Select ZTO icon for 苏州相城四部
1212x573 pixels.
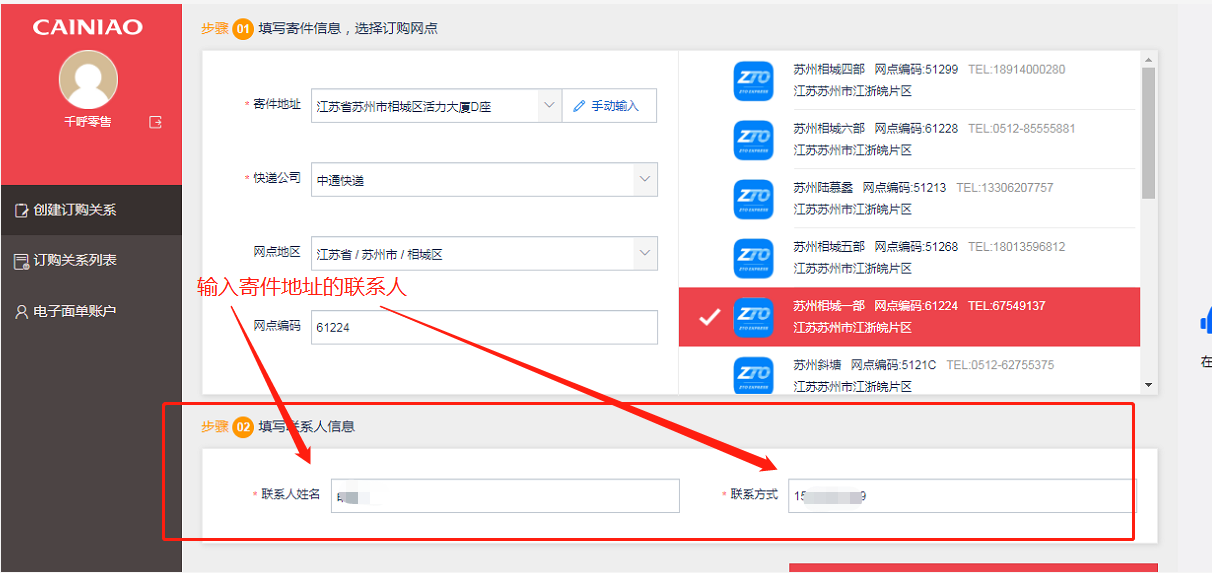[753, 80]
